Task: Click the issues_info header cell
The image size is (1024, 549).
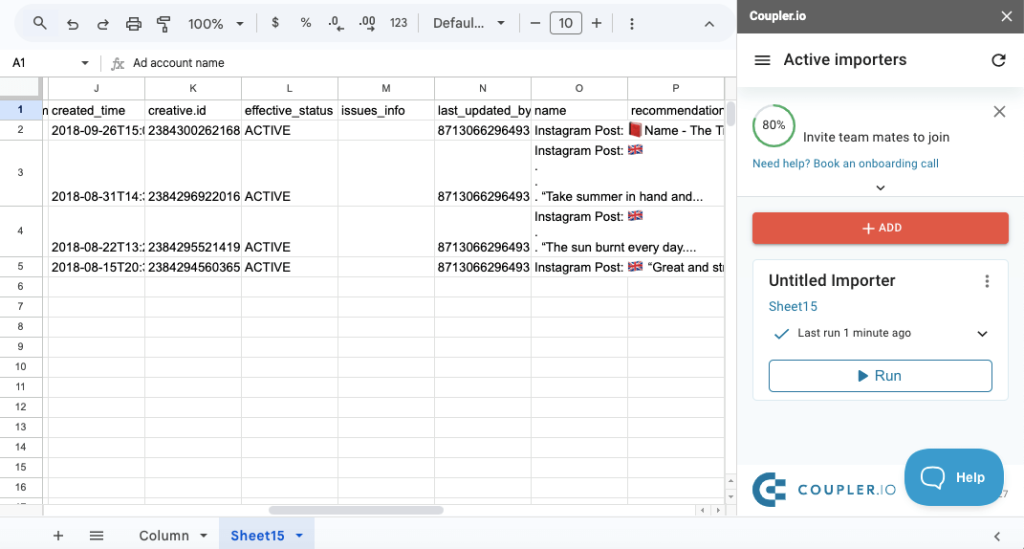Action: tap(386, 110)
